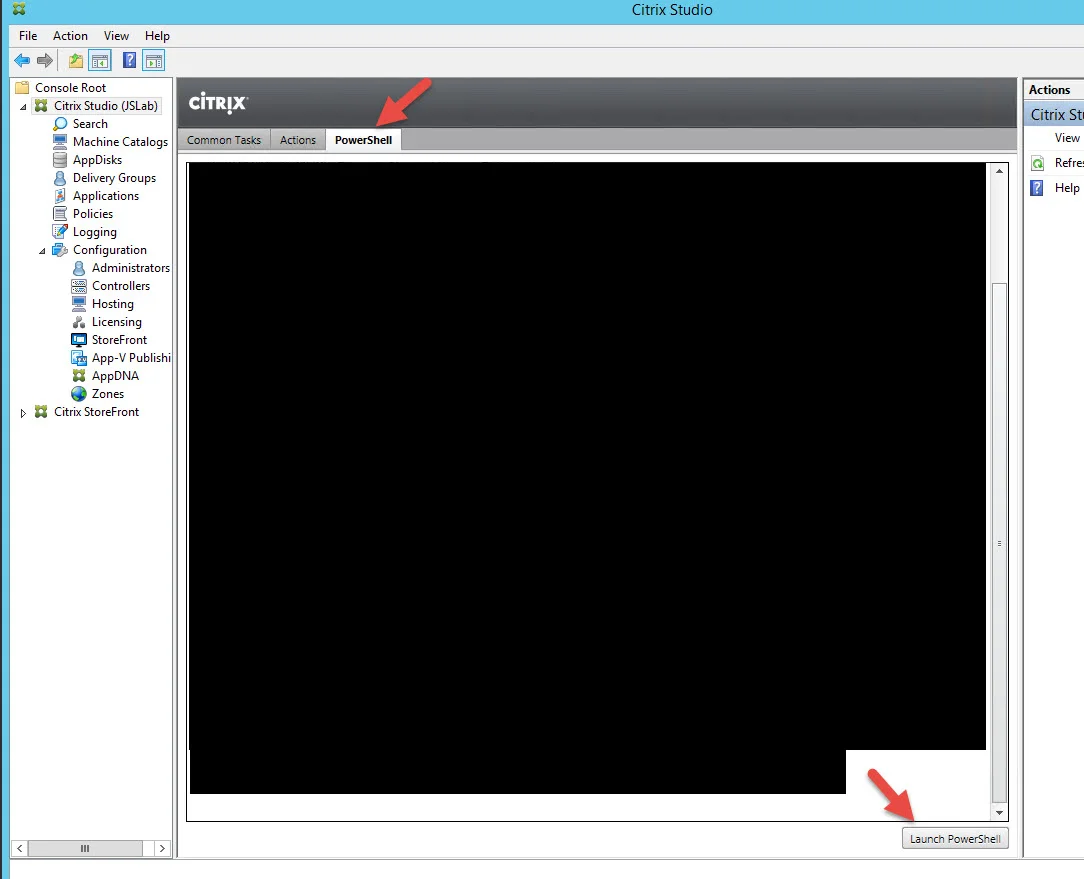Click the Controllers icon
The image size is (1084, 879).
[x=79, y=286]
